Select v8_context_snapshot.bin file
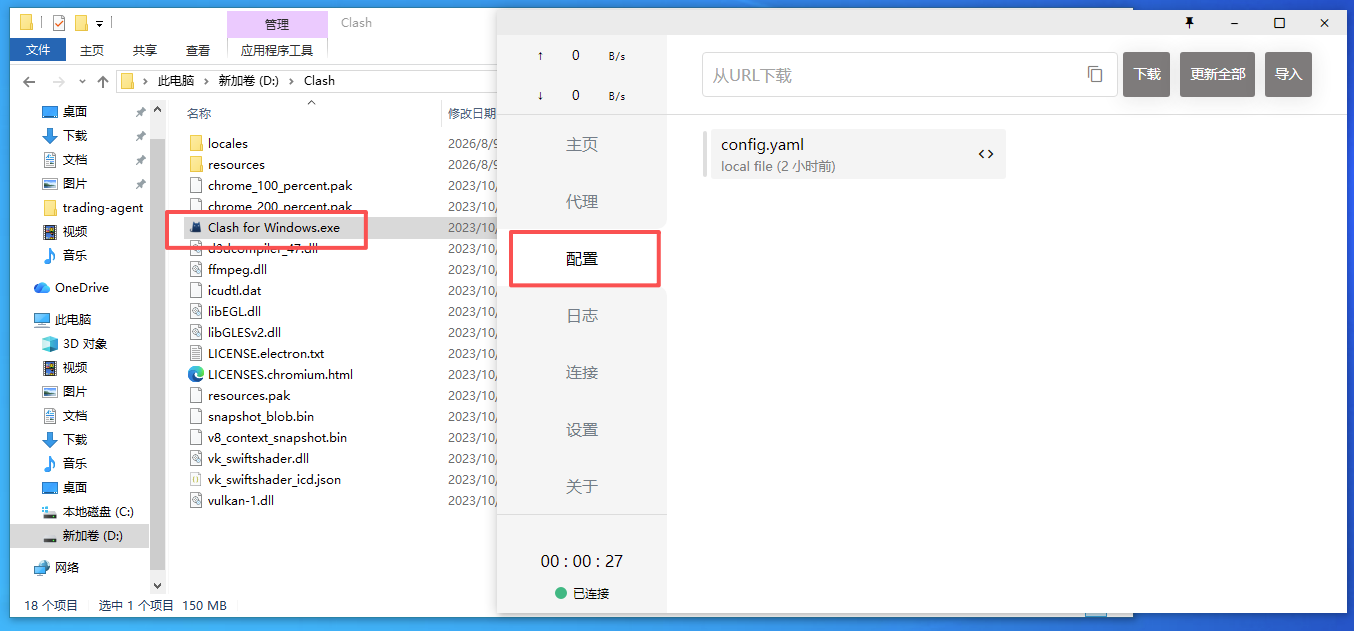The height and width of the screenshot is (631, 1354). tap(277, 437)
